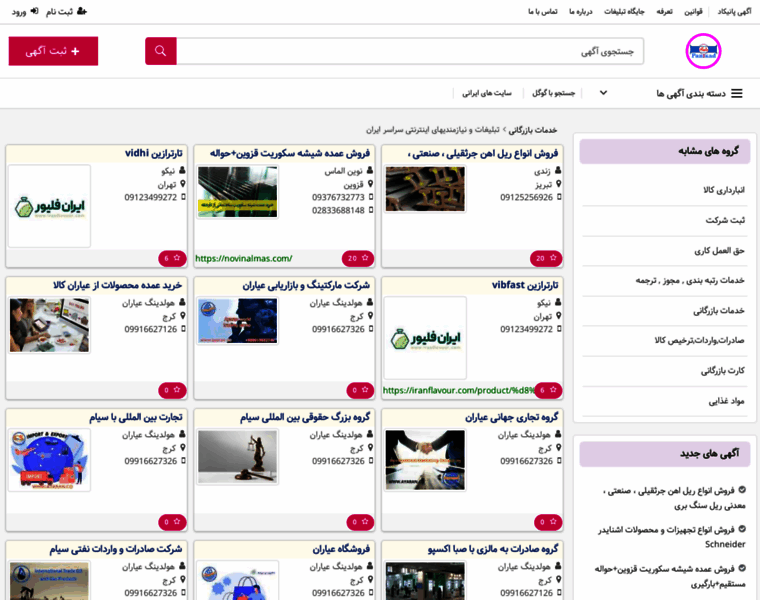Click star badge on تجارت بین المللی ad

172,522
